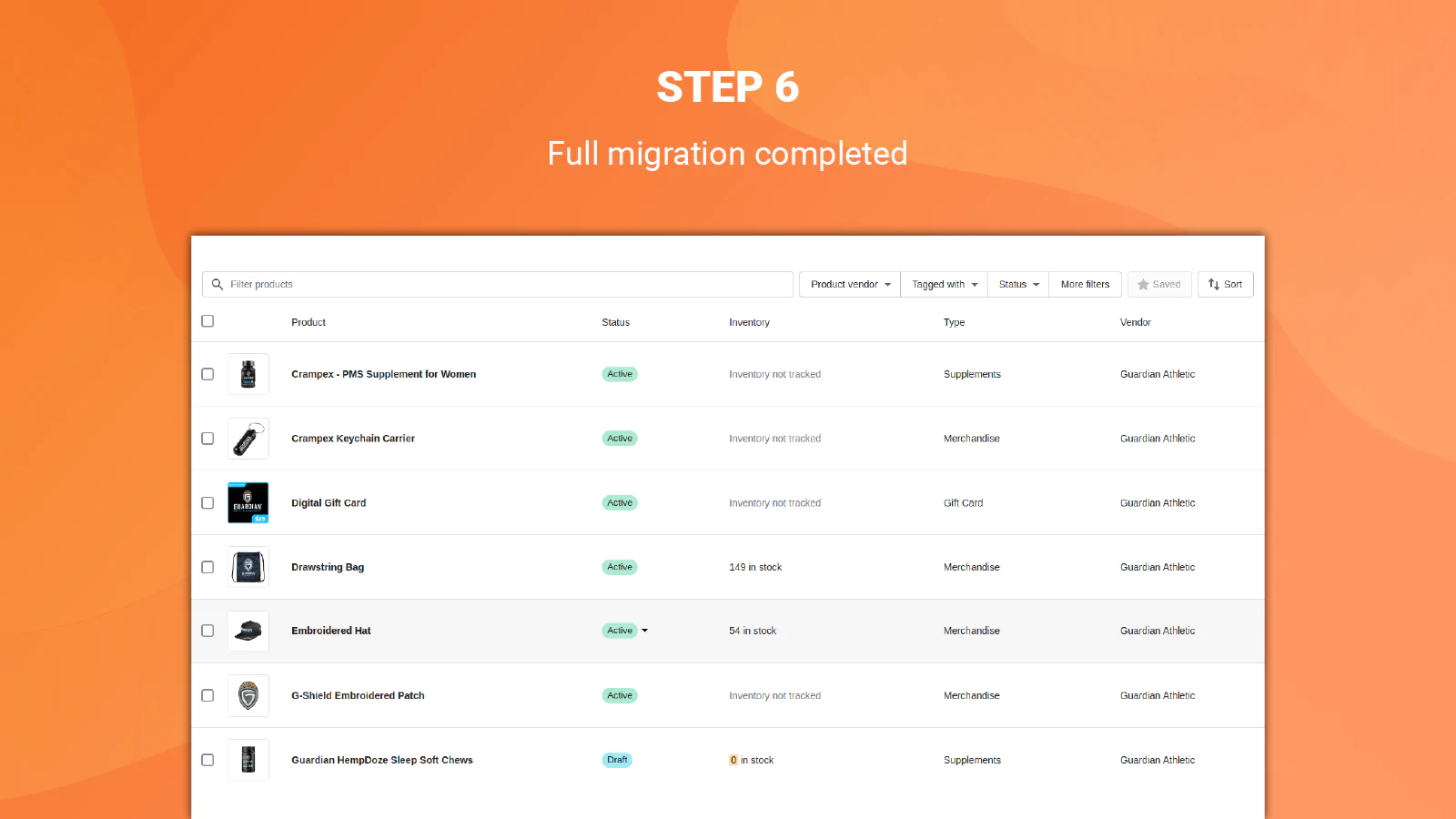The image size is (1456, 819).
Task: Click Inventory not tracked for Digital Gift Card
Action: pos(774,503)
